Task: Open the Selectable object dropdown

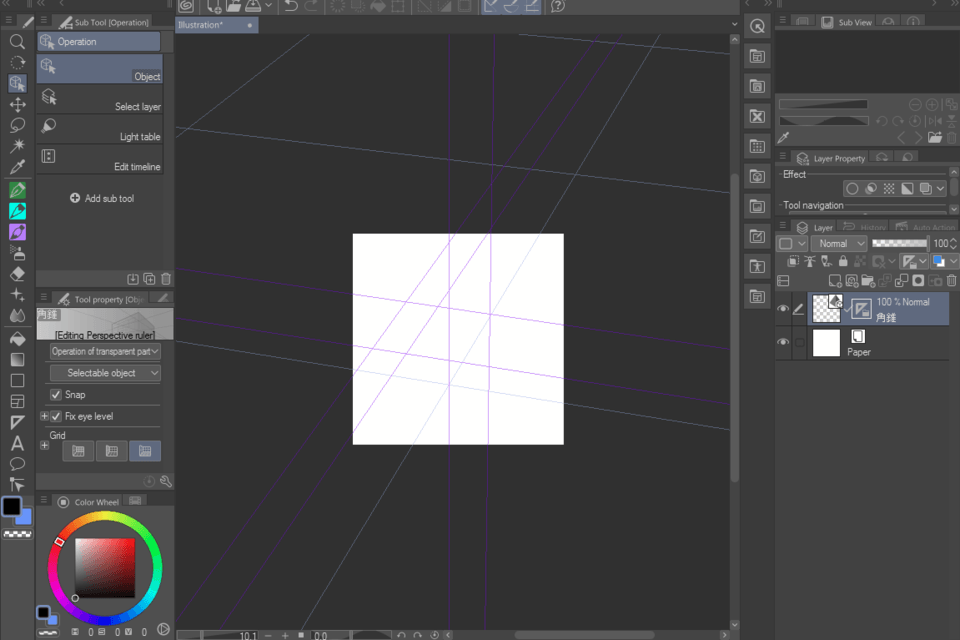Action: (x=105, y=373)
